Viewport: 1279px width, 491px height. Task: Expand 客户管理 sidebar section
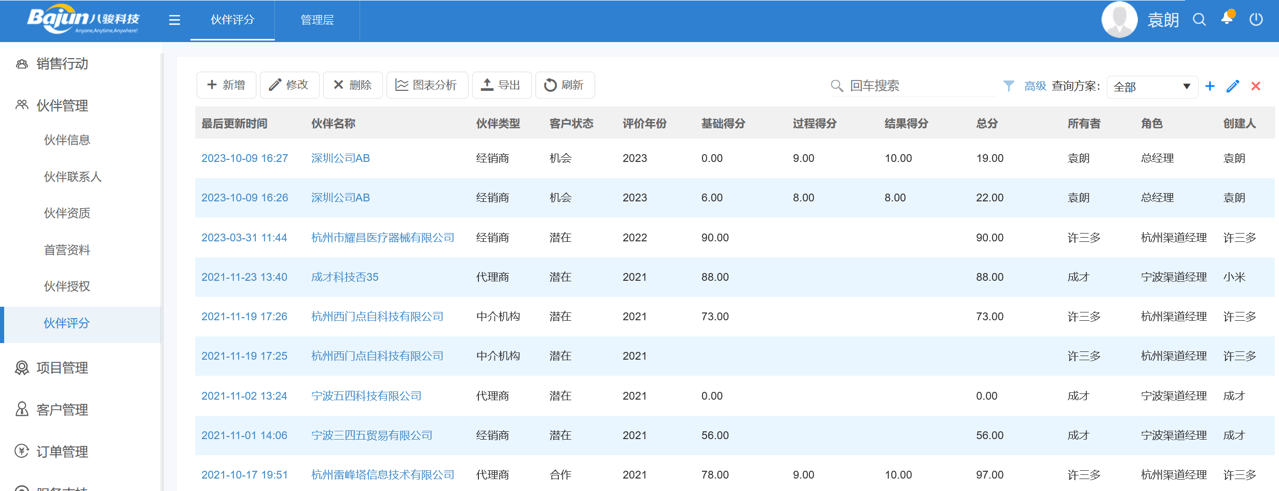point(62,410)
